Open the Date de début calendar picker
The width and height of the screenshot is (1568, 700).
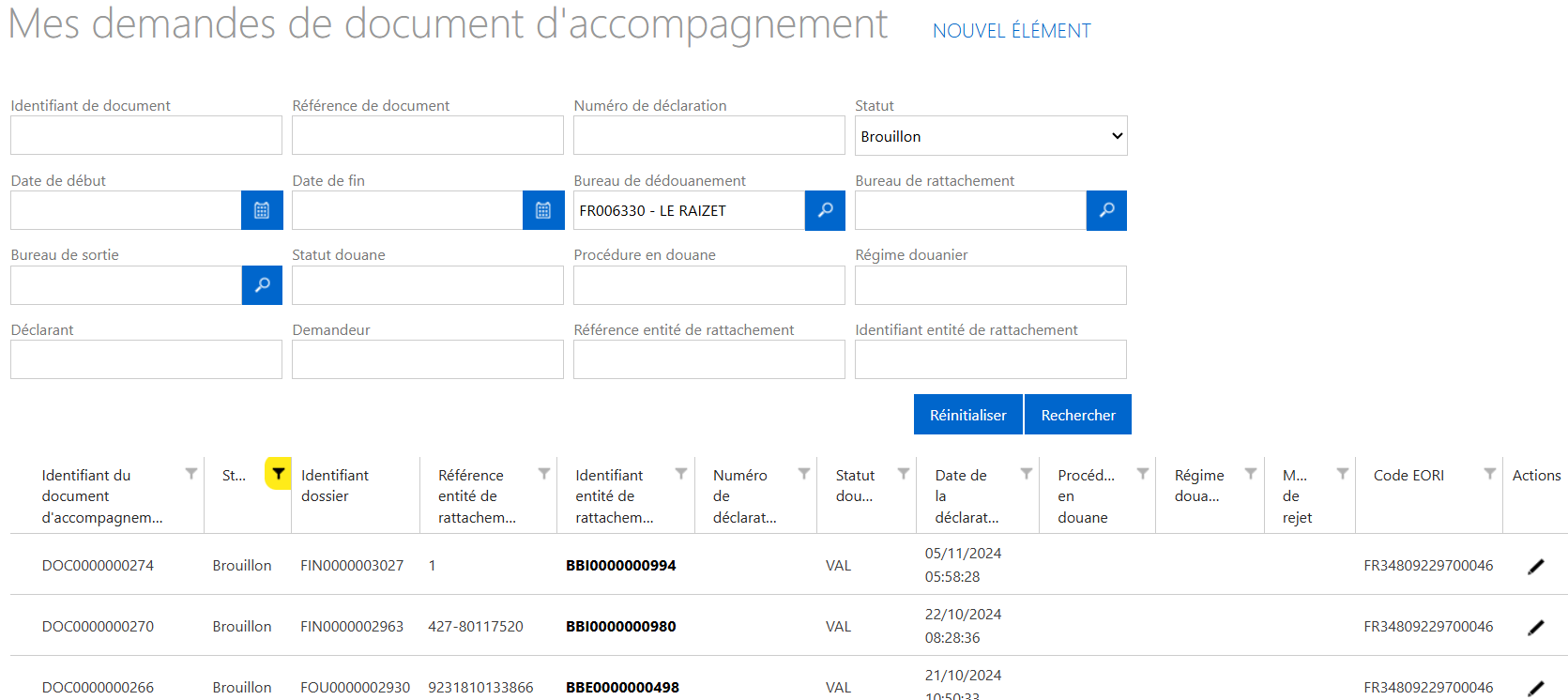262,210
